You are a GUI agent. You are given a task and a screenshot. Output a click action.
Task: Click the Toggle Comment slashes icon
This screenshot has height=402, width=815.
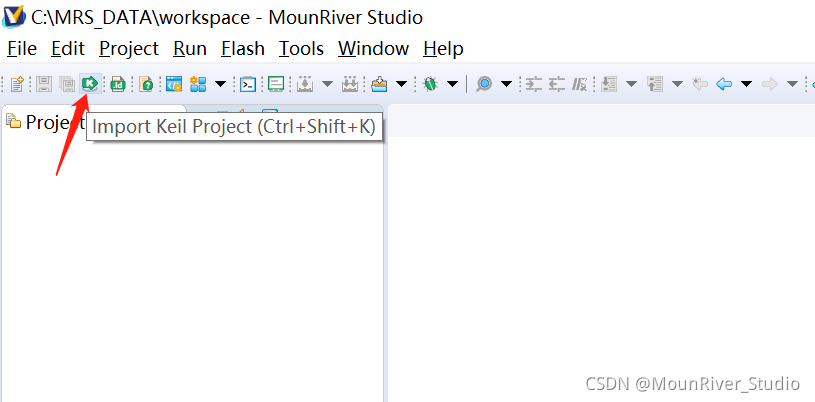tap(580, 84)
